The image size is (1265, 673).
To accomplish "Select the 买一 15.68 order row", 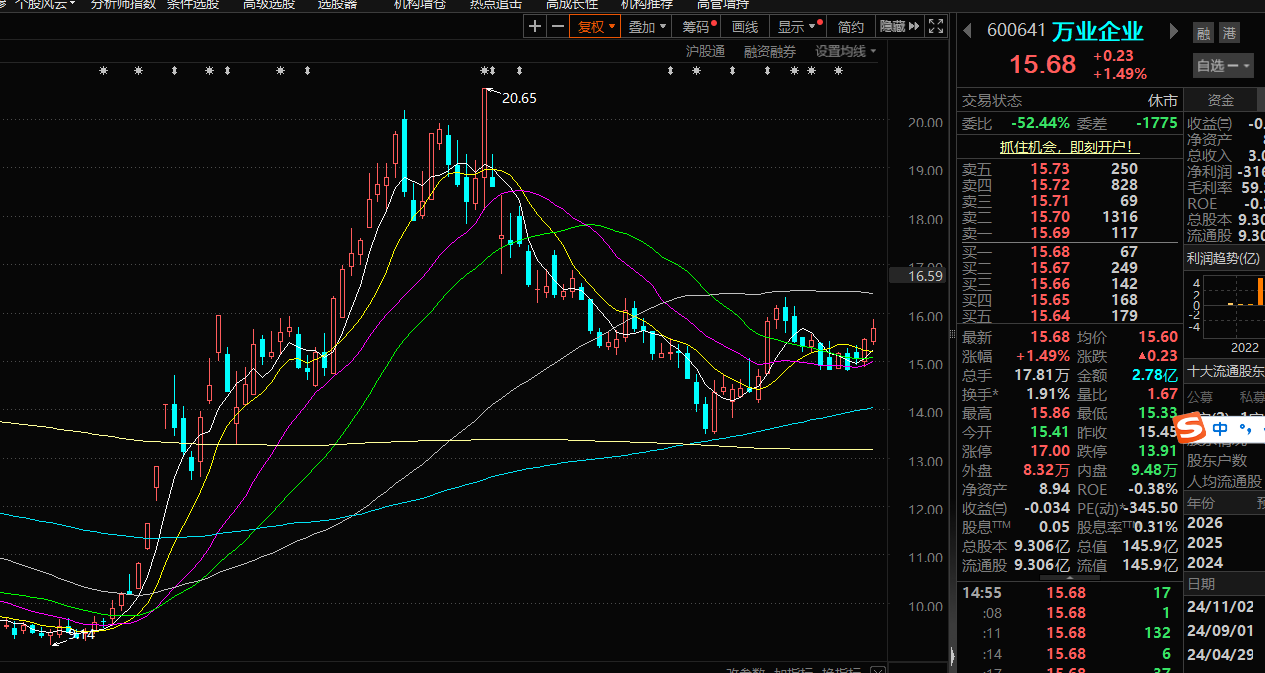I will point(1069,252).
